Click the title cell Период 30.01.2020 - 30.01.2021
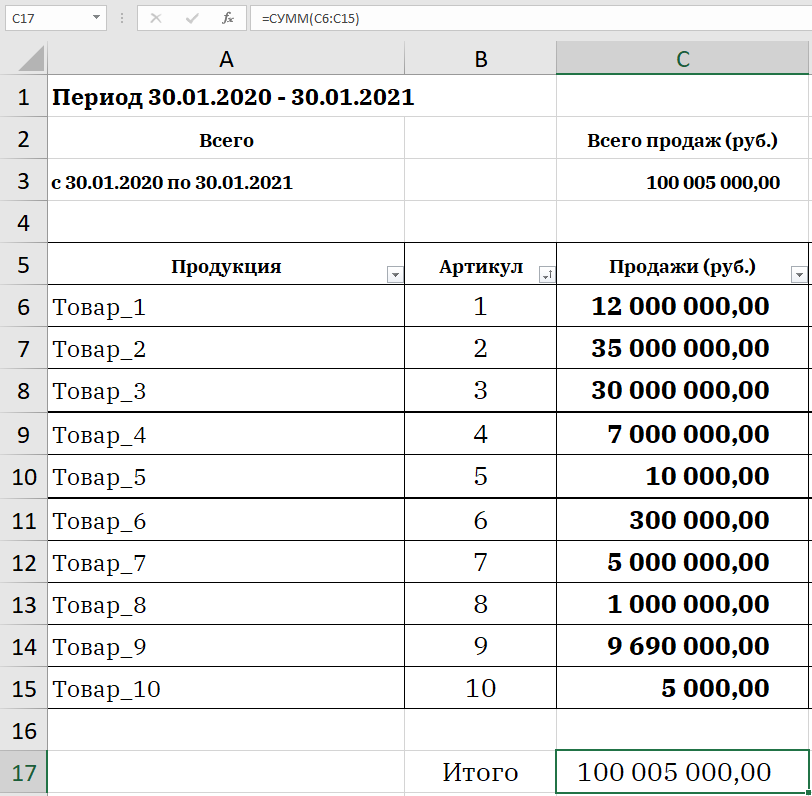 click(x=232, y=97)
